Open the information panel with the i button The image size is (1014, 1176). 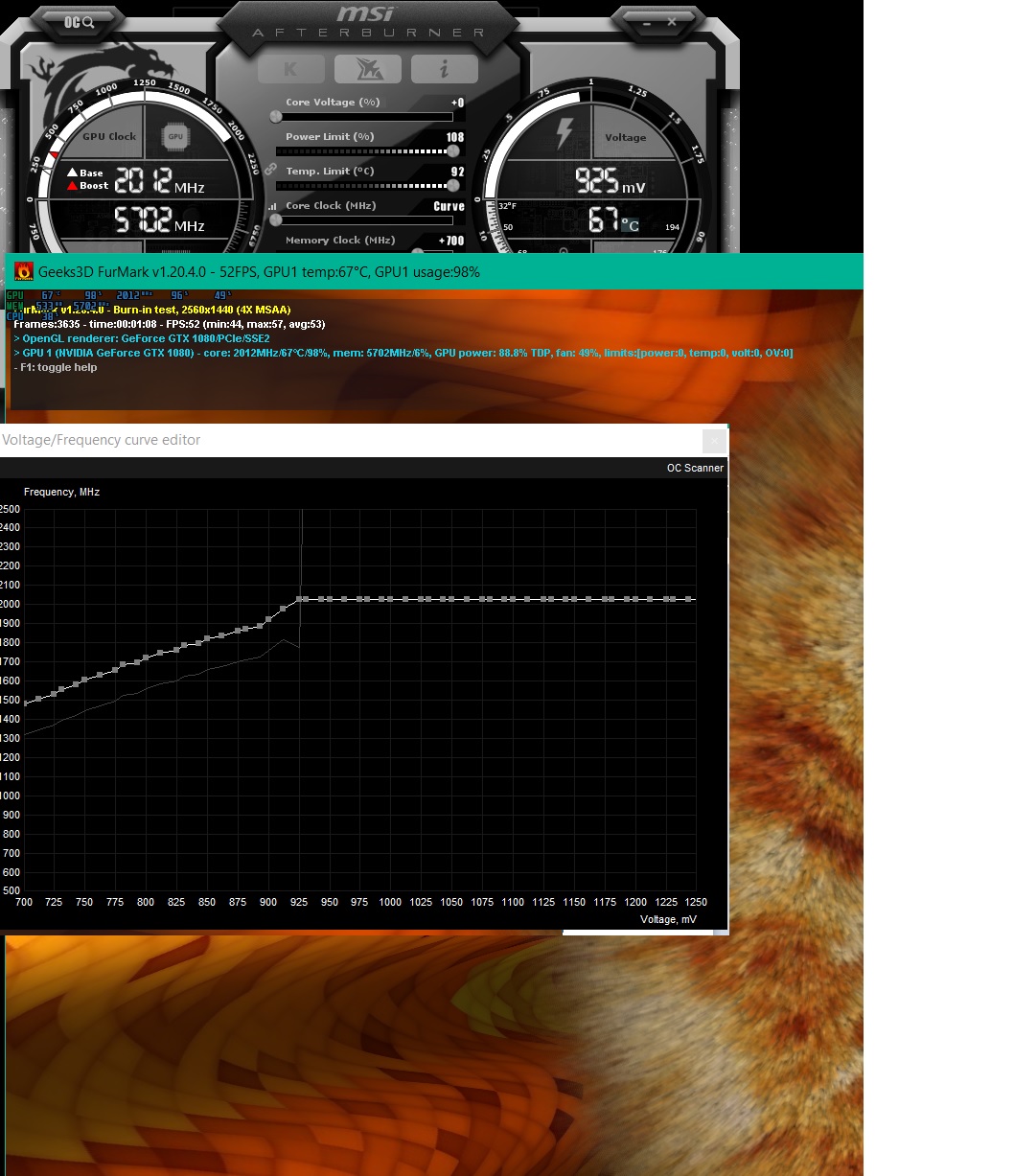tap(445, 69)
